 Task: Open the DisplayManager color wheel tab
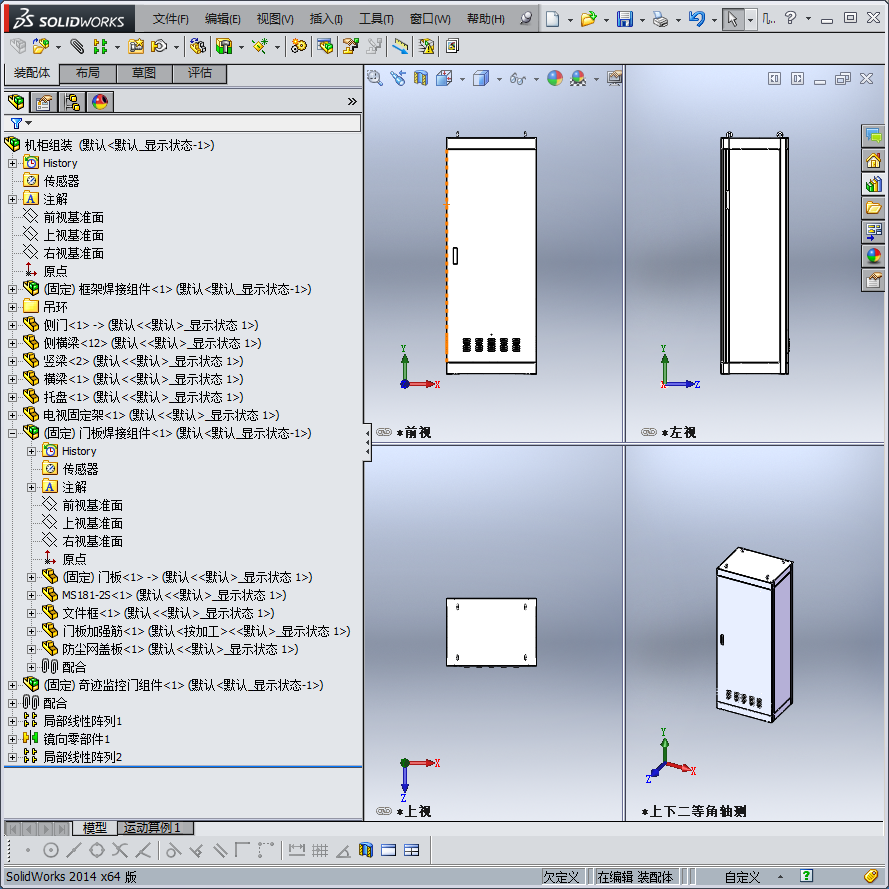click(100, 102)
